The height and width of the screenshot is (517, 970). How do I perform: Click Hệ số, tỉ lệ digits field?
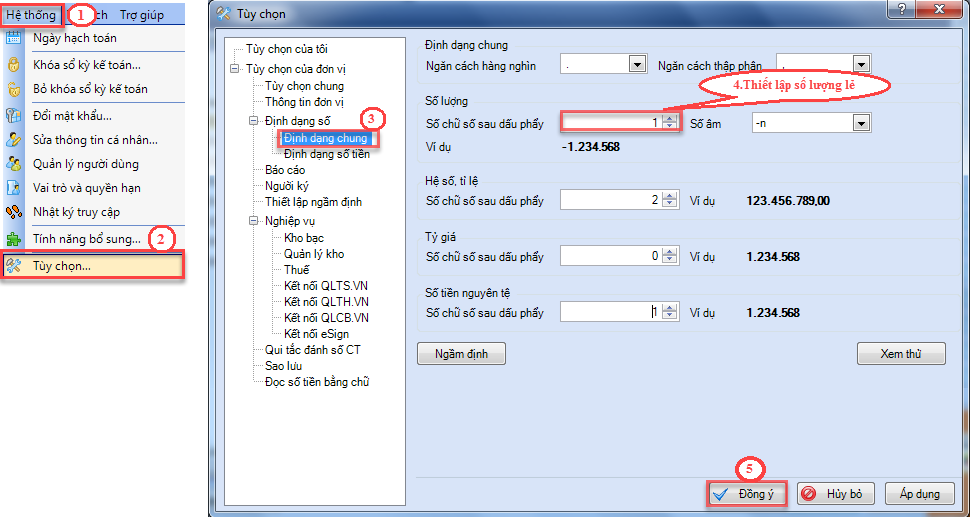coord(611,200)
